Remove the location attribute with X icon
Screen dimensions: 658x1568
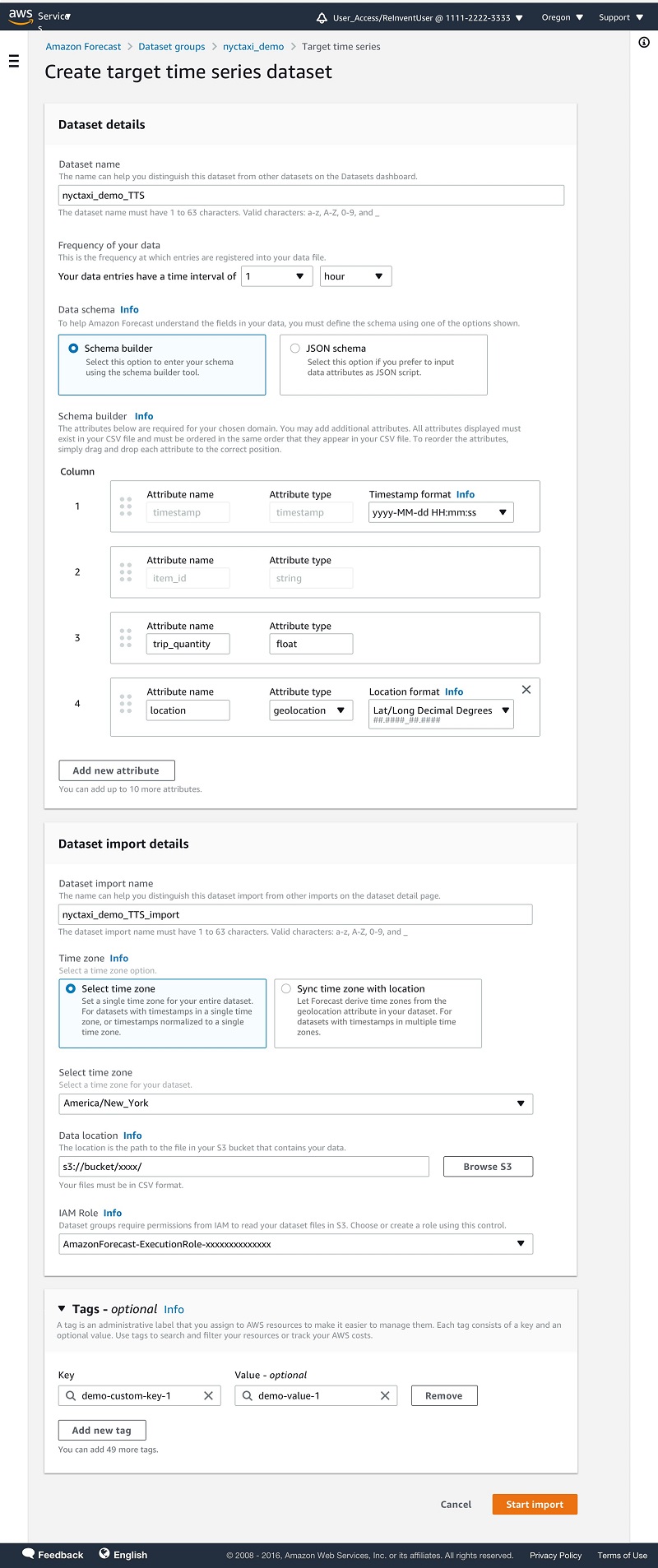526,690
